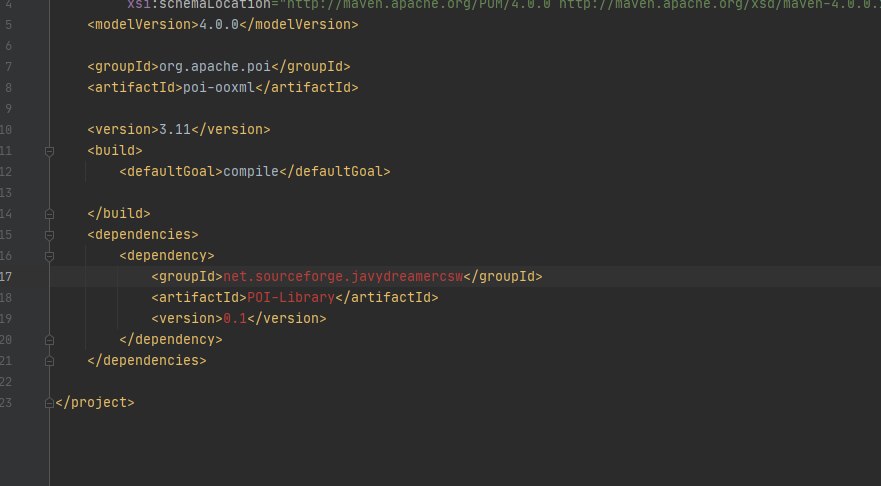881x486 pixels.
Task: Click the artifactId value poi-ooxml
Action: 219,88
